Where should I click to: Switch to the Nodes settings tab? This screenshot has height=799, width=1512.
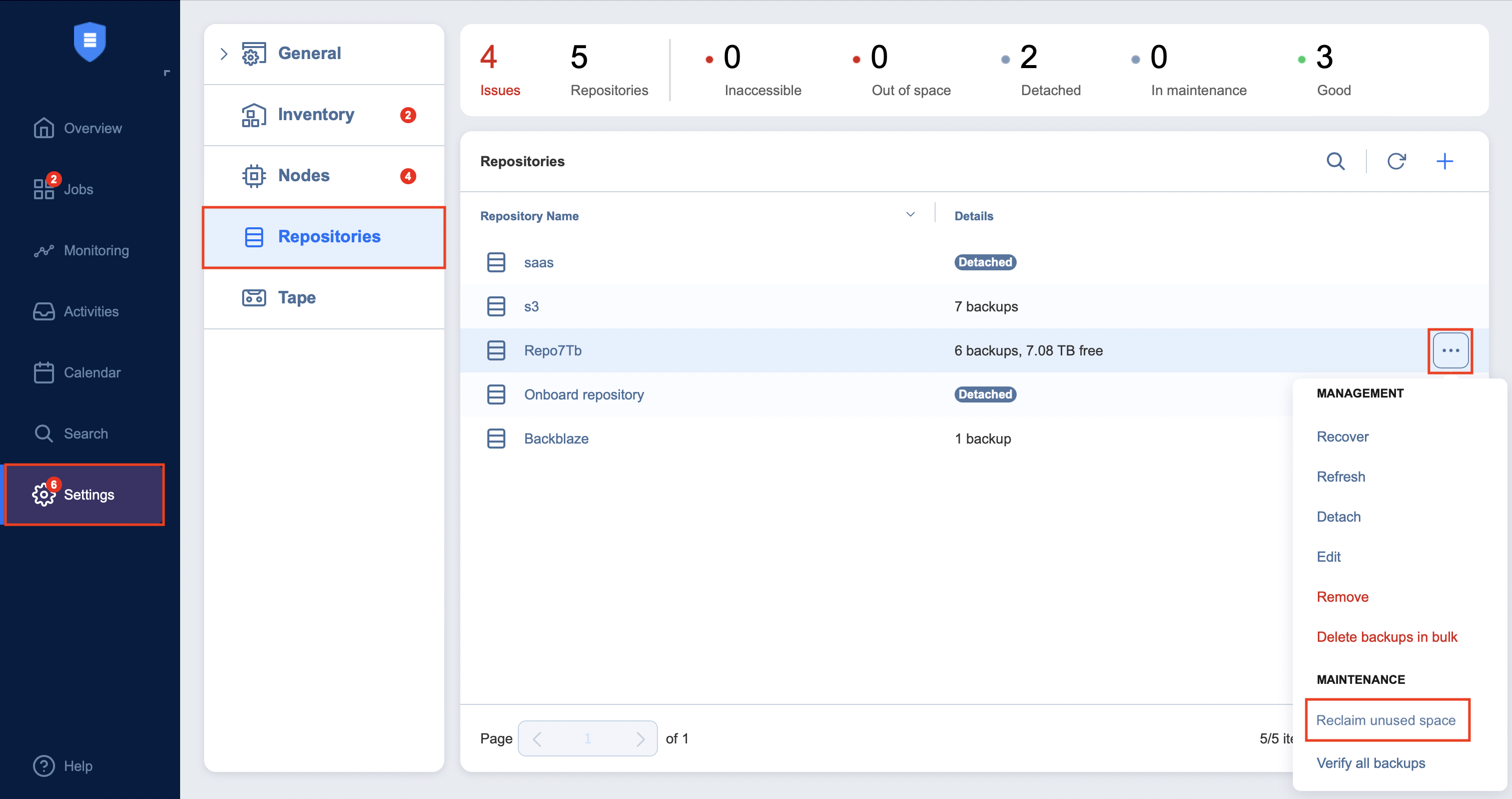click(x=304, y=175)
